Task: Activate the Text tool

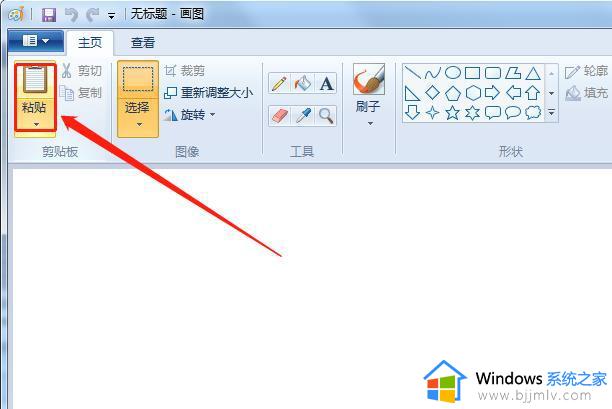Action: tap(326, 84)
